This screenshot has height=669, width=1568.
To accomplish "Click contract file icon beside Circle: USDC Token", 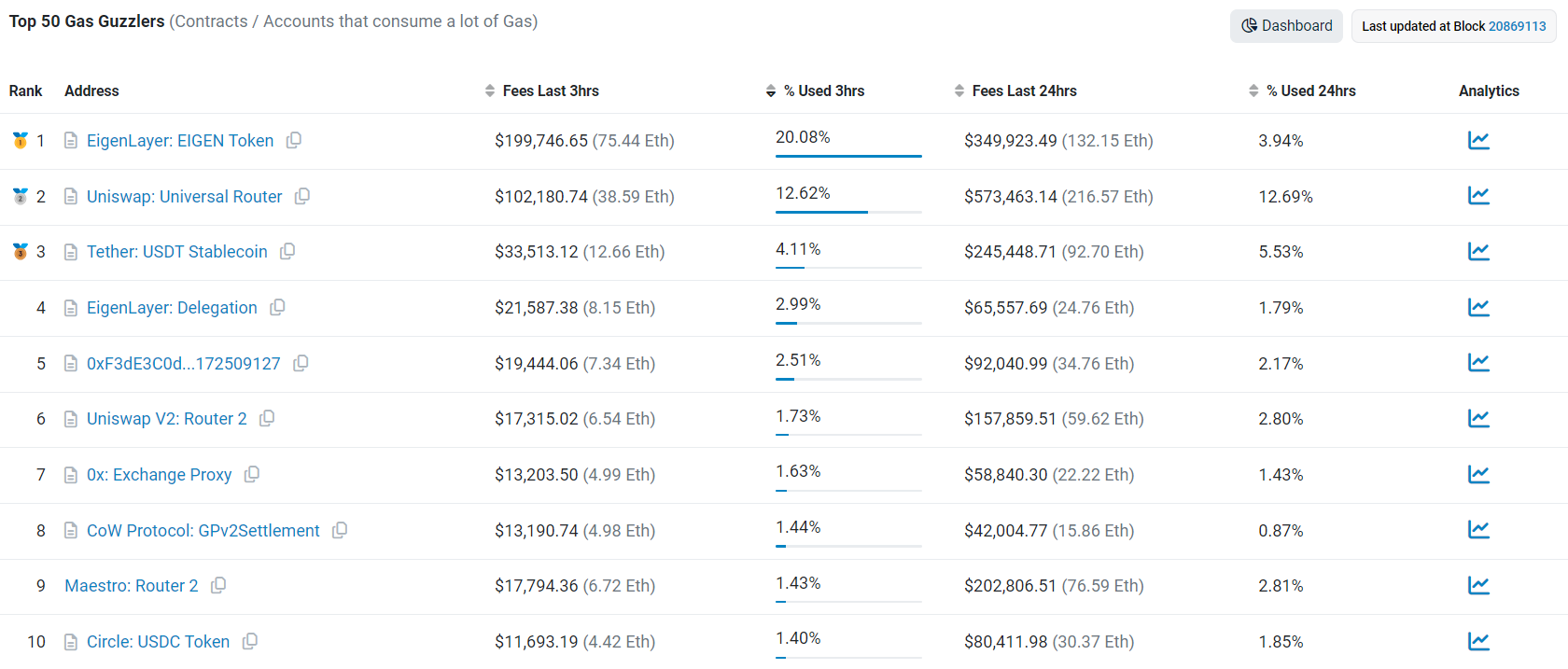I will [x=71, y=642].
